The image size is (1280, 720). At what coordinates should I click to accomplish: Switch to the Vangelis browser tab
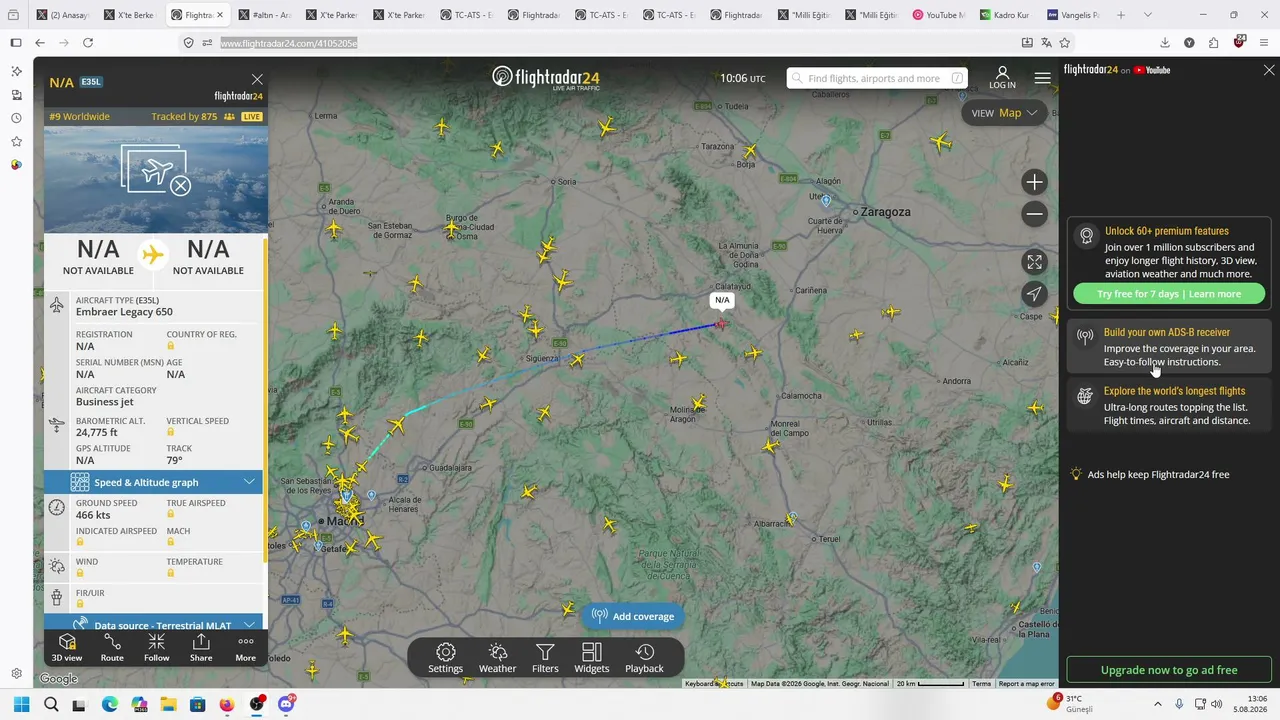coord(1073,15)
